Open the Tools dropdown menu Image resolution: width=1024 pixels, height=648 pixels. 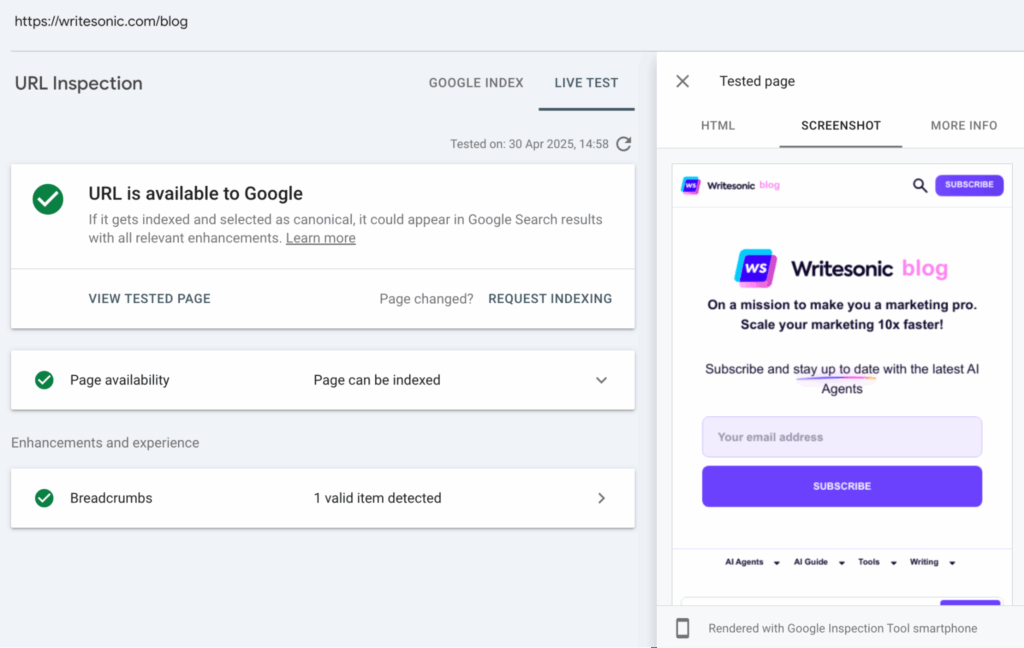(877, 562)
